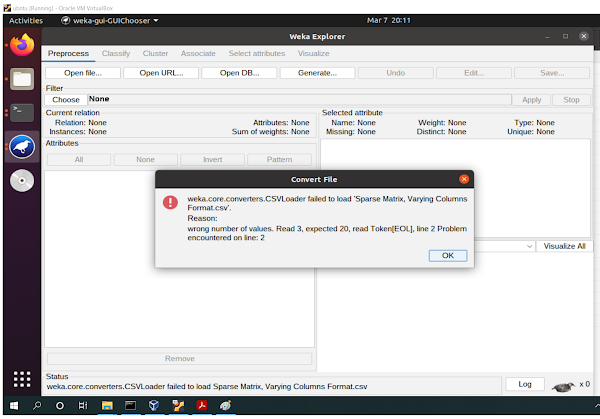Open the Activities overview
Screen dimensions: 600x419
coord(26,21)
